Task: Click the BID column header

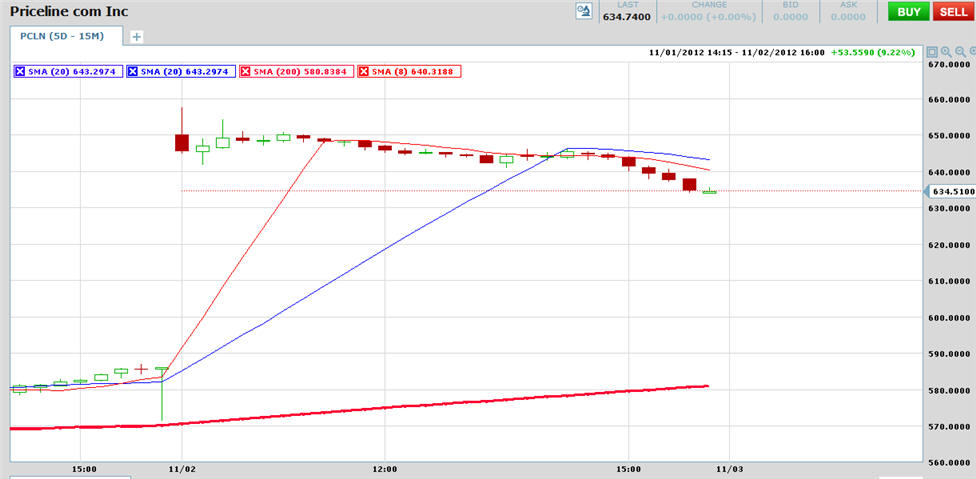Action: pos(791,5)
